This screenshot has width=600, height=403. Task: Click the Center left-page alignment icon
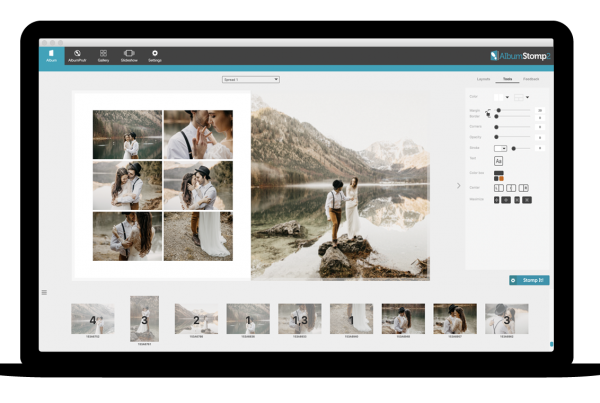(499, 188)
